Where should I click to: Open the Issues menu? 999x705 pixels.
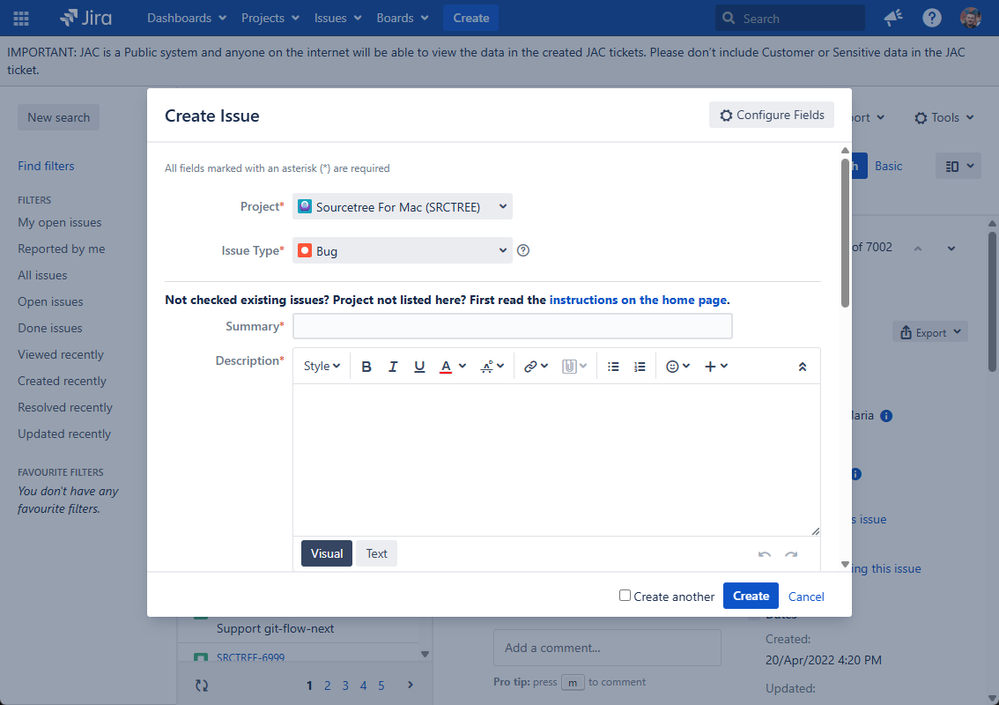pyautogui.click(x=338, y=18)
